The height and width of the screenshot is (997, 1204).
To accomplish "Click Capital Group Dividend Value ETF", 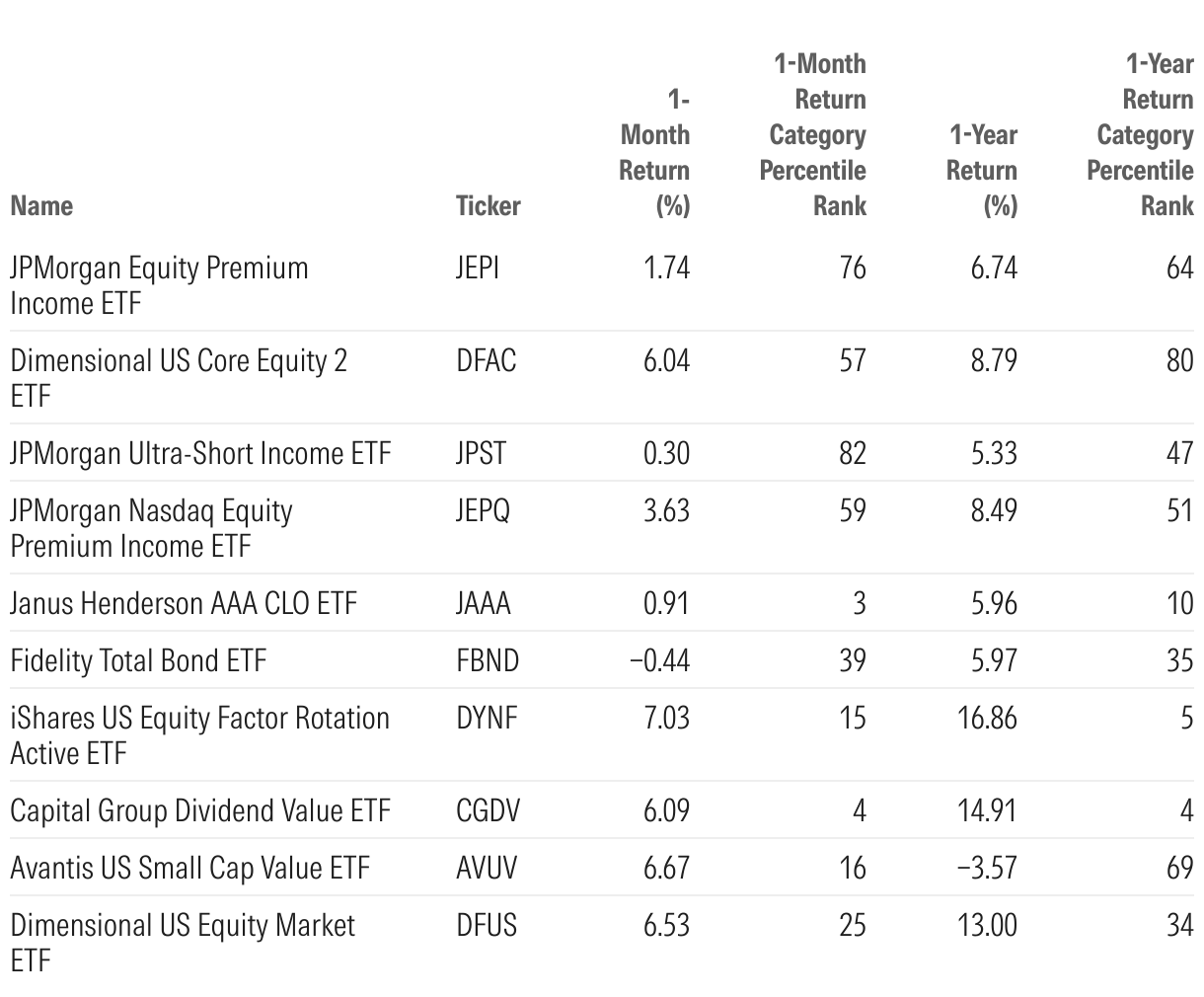I will (x=200, y=810).
